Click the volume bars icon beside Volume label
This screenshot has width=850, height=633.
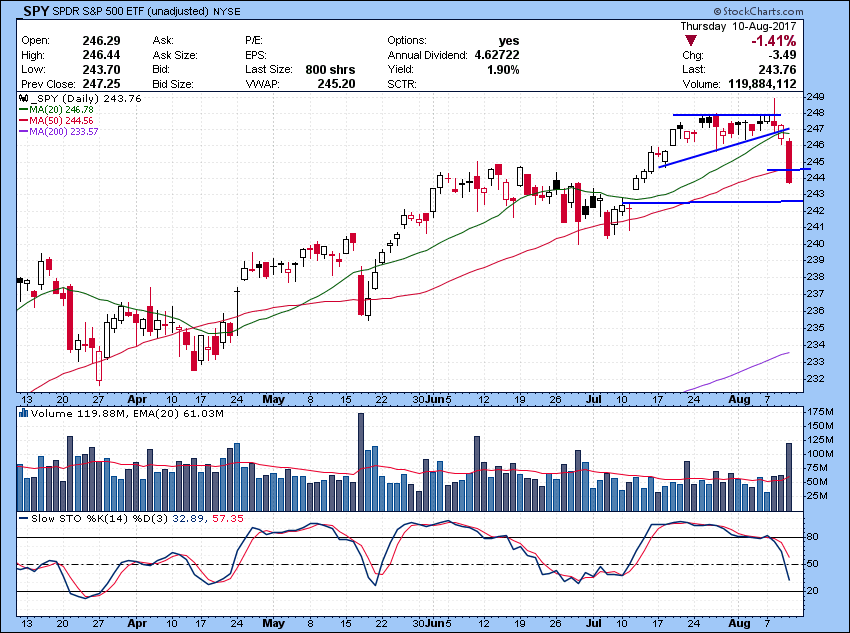[x=23, y=414]
